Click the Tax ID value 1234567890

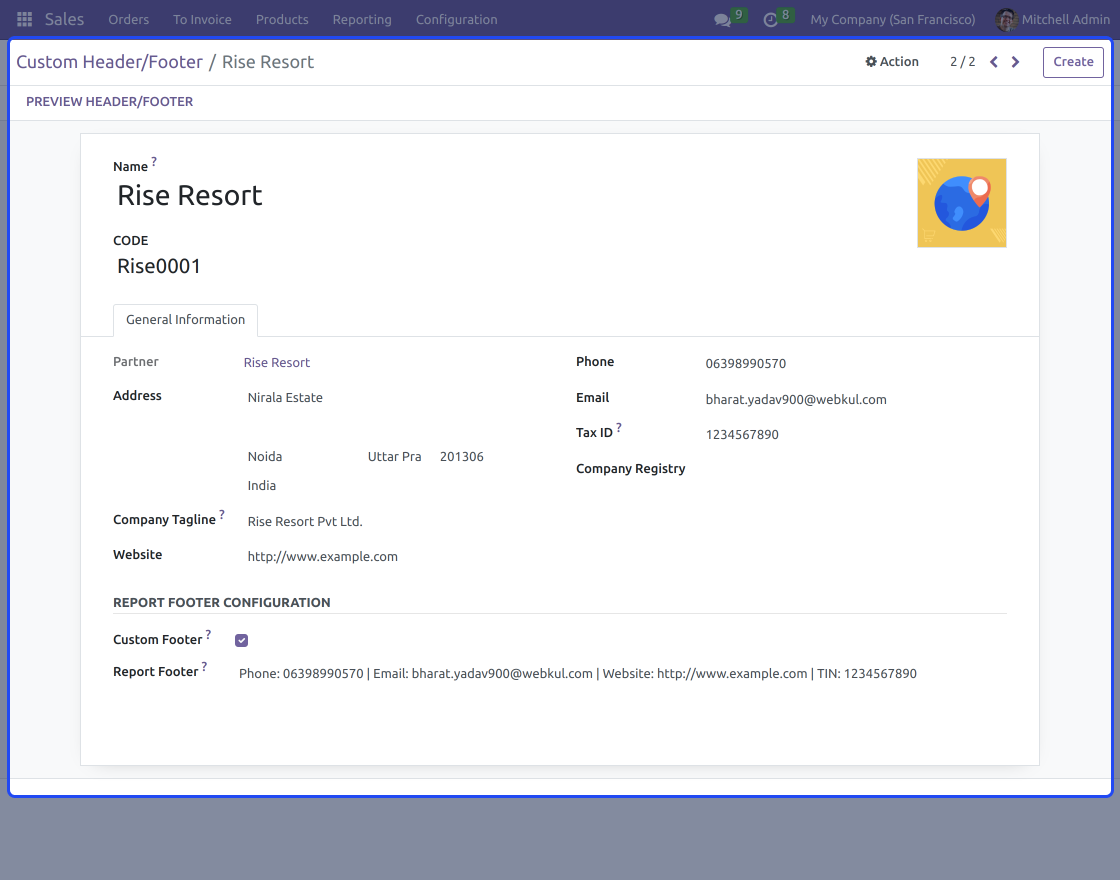coord(742,434)
